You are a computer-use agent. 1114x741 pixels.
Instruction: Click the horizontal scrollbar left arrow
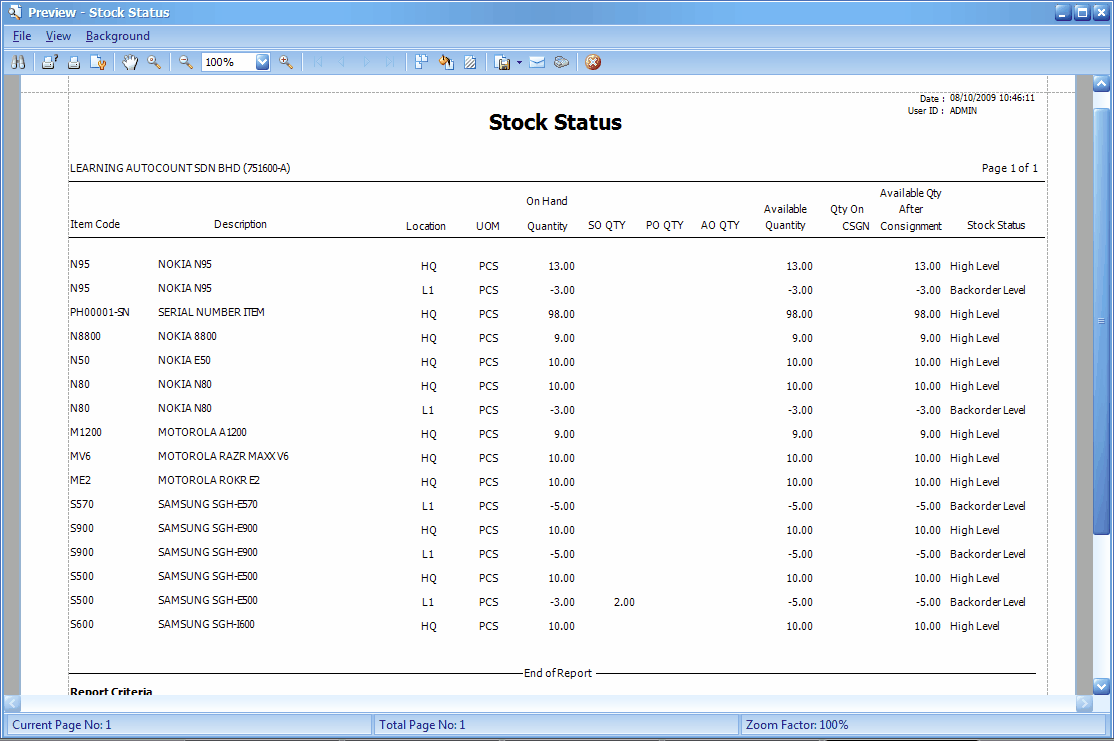[x=12, y=703]
